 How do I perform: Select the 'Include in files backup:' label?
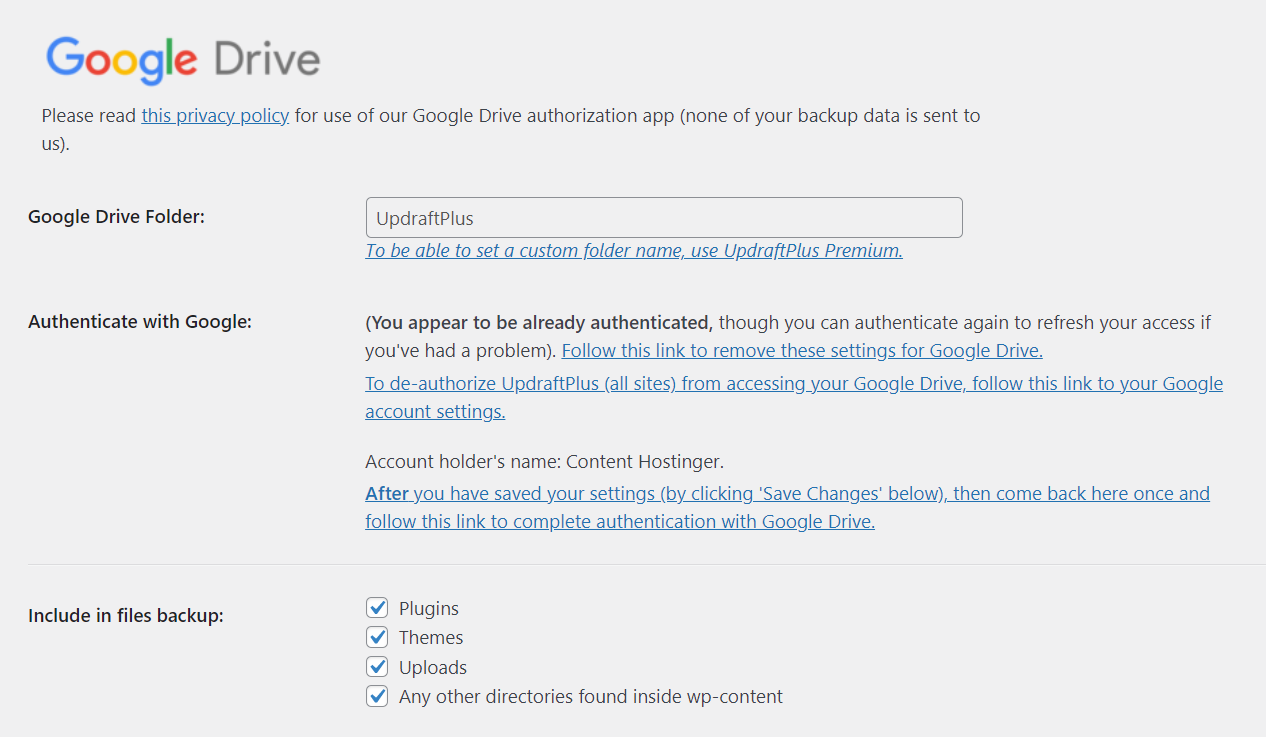click(x=126, y=615)
